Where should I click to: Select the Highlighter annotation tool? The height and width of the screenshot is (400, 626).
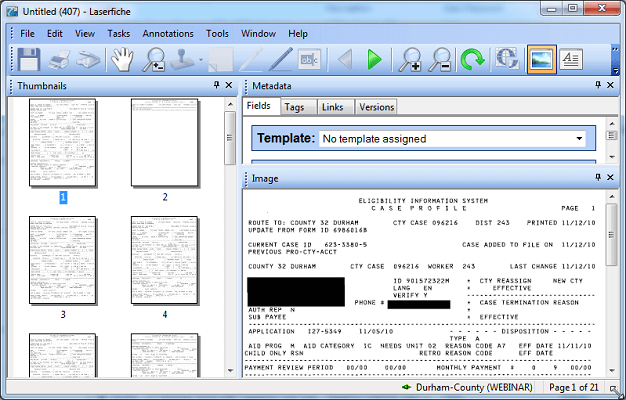[x=251, y=60]
